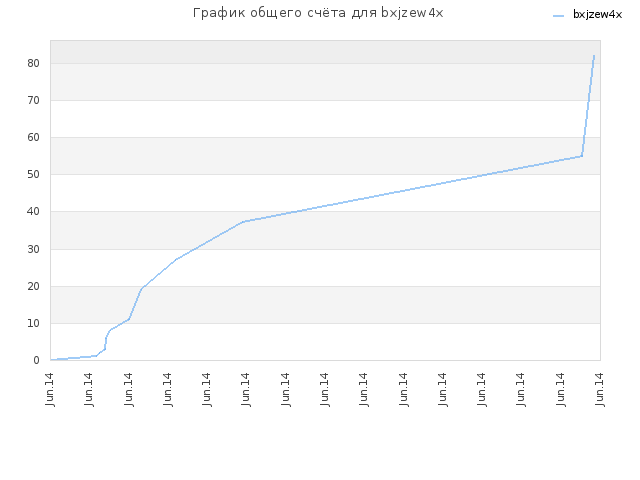
Task: Click the line's sharp bend near 55
Action: pos(582,156)
